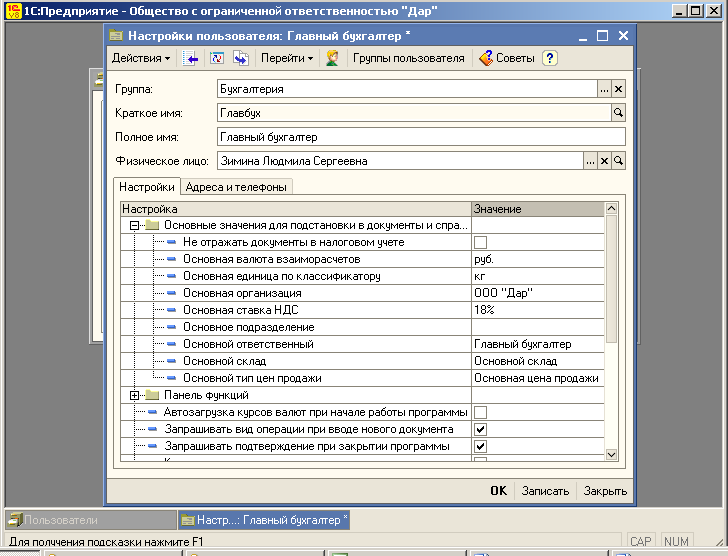Switch to the Настройки tab
The image size is (728, 556).
(147, 187)
